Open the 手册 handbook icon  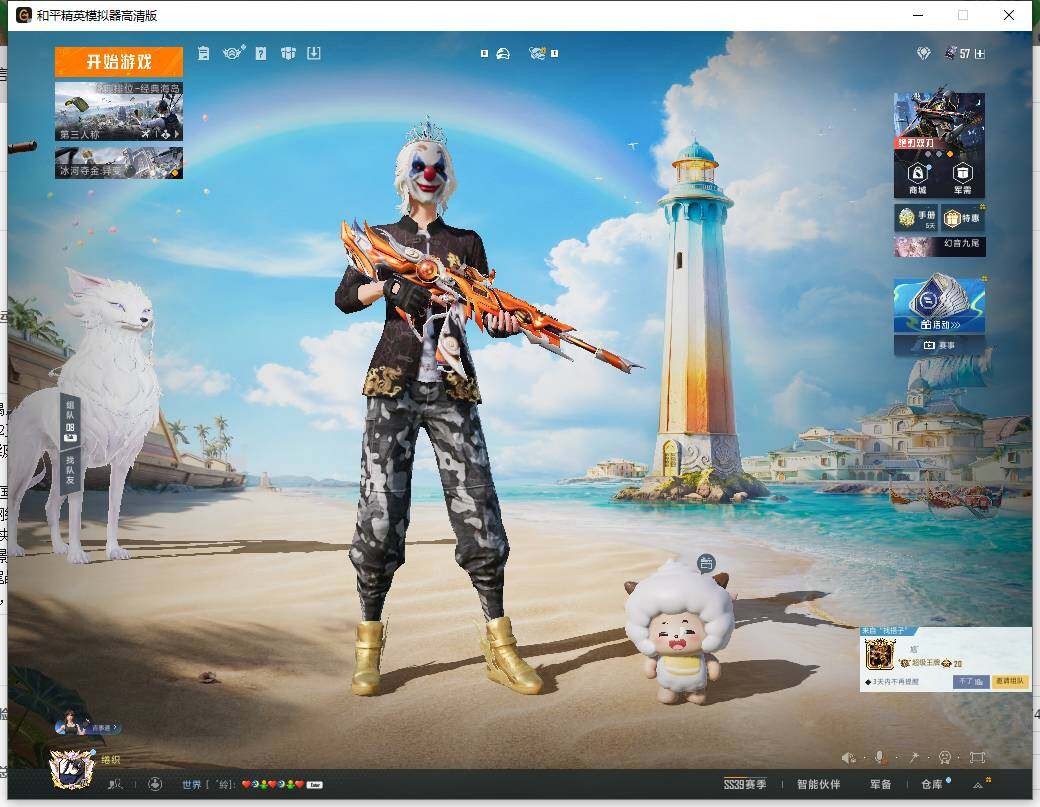pyautogui.click(x=916, y=217)
